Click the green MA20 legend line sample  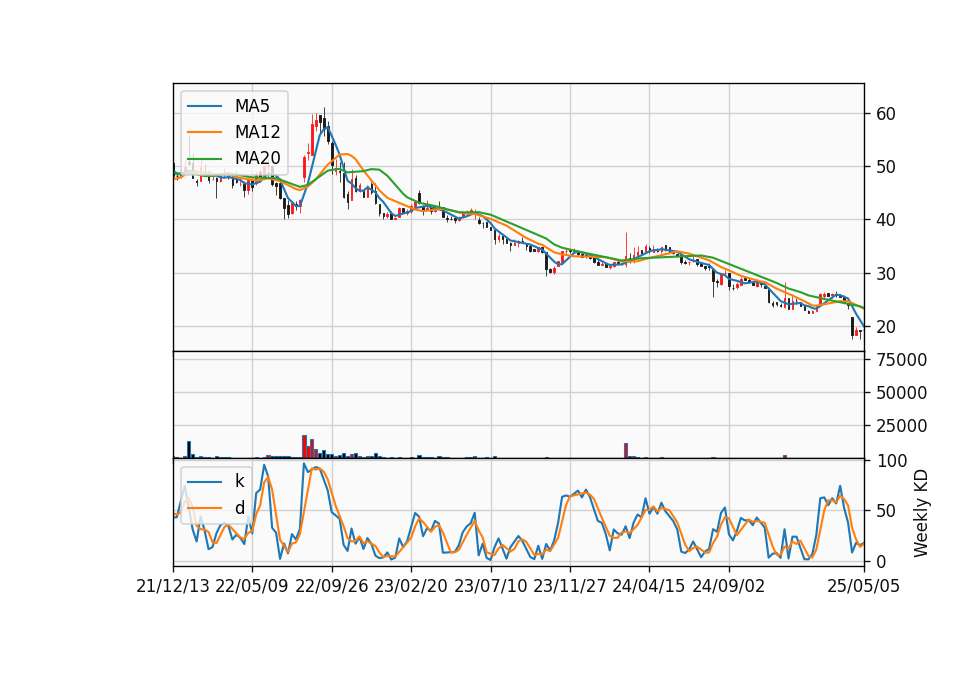[204, 158]
